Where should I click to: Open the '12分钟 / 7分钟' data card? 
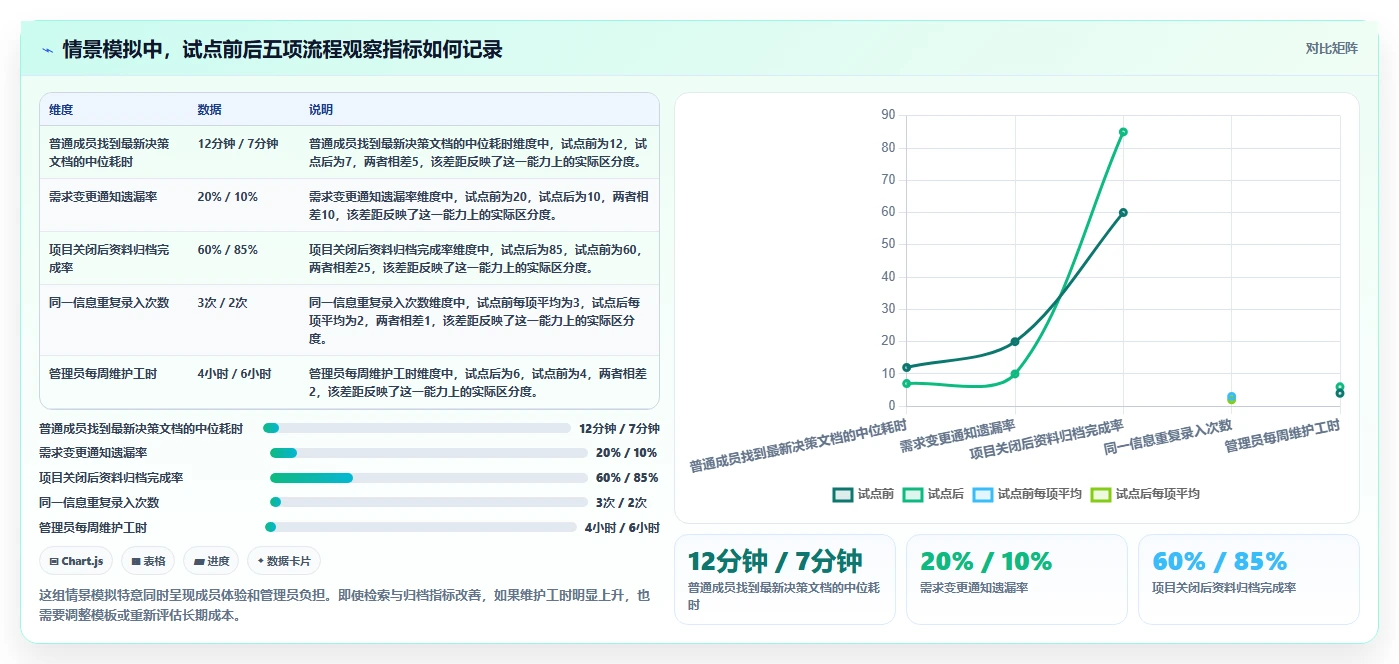tap(785, 580)
